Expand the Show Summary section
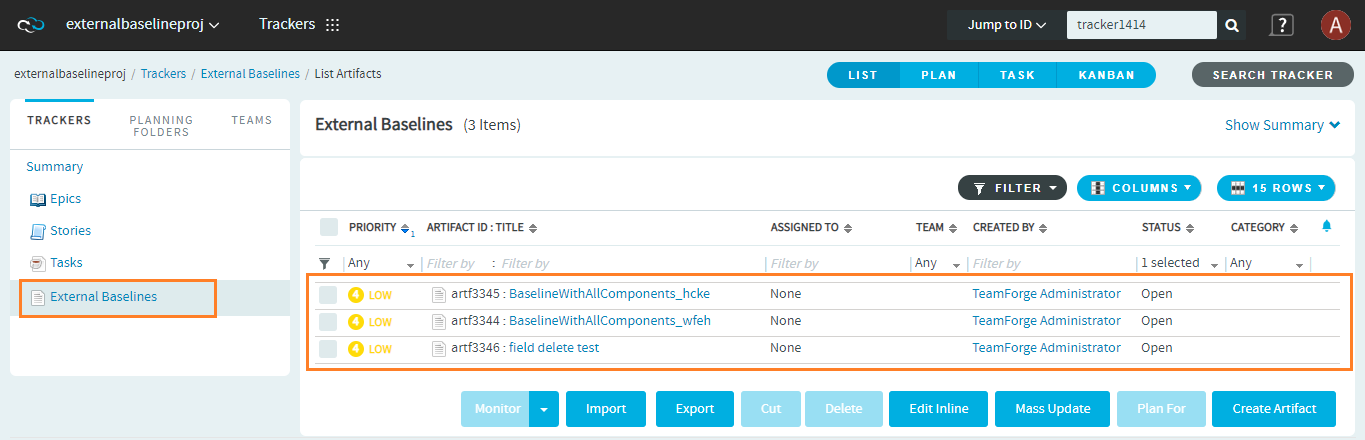 tap(1282, 125)
